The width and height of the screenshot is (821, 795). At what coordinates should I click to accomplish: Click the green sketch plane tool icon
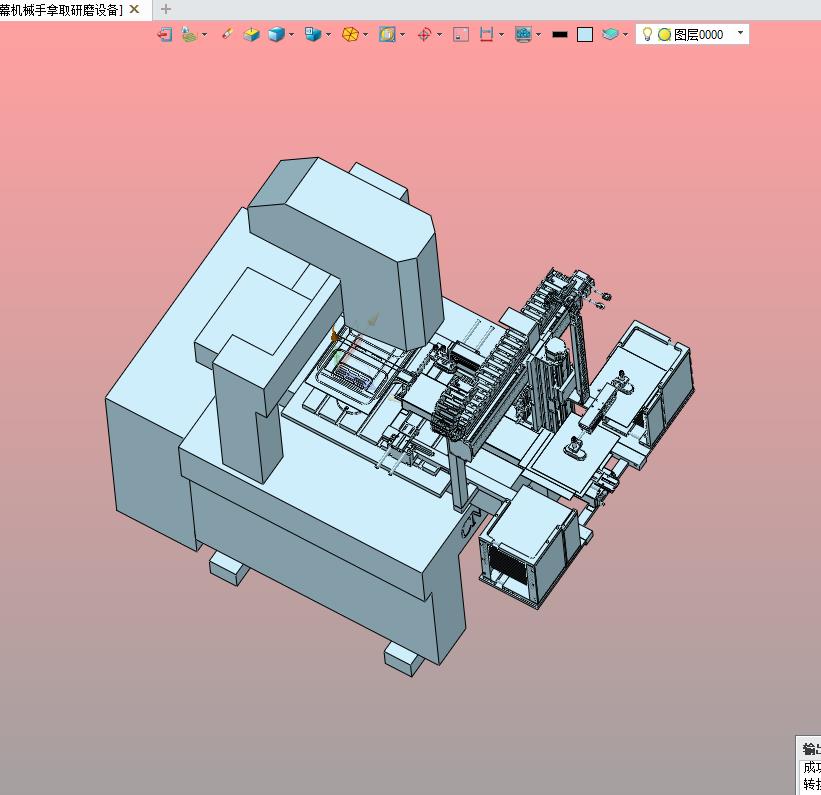(189, 35)
